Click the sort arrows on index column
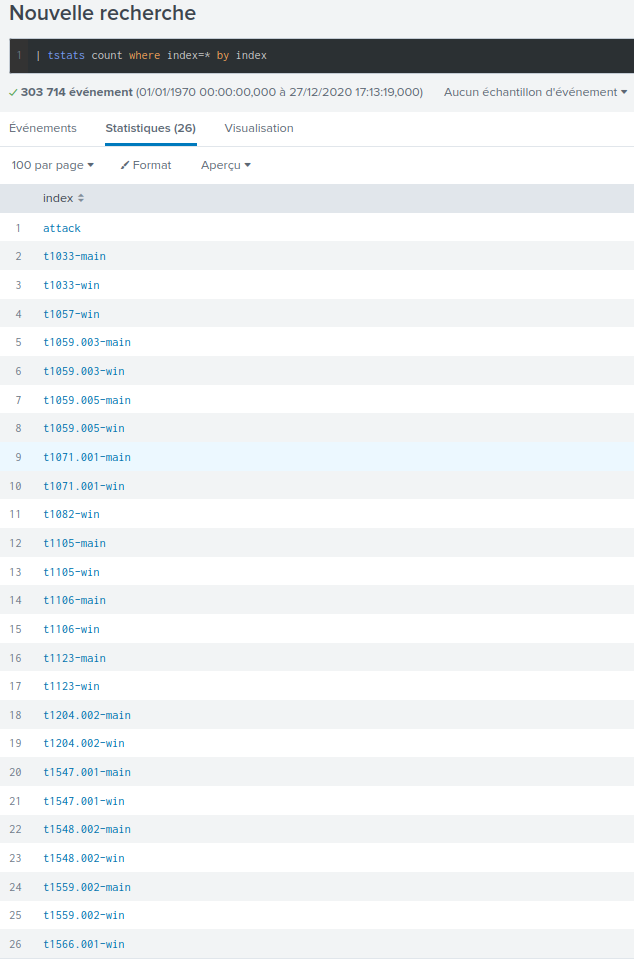The width and height of the screenshot is (634, 959). point(81,198)
